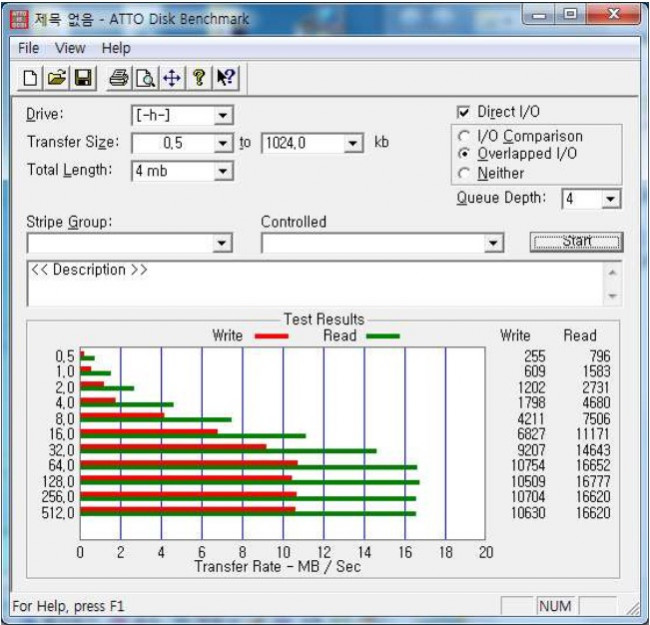Click the read value 11171

click(593, 434)
